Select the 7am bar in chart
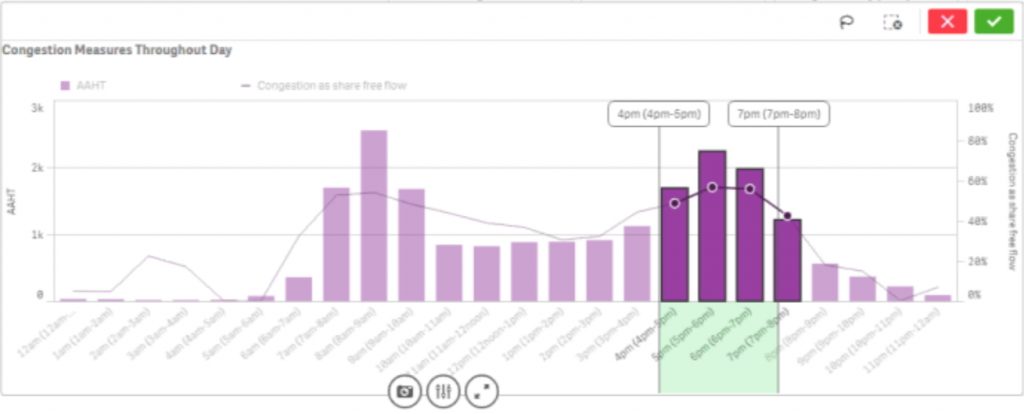The width and height of the screenshot is (1024, 414). 336,244
